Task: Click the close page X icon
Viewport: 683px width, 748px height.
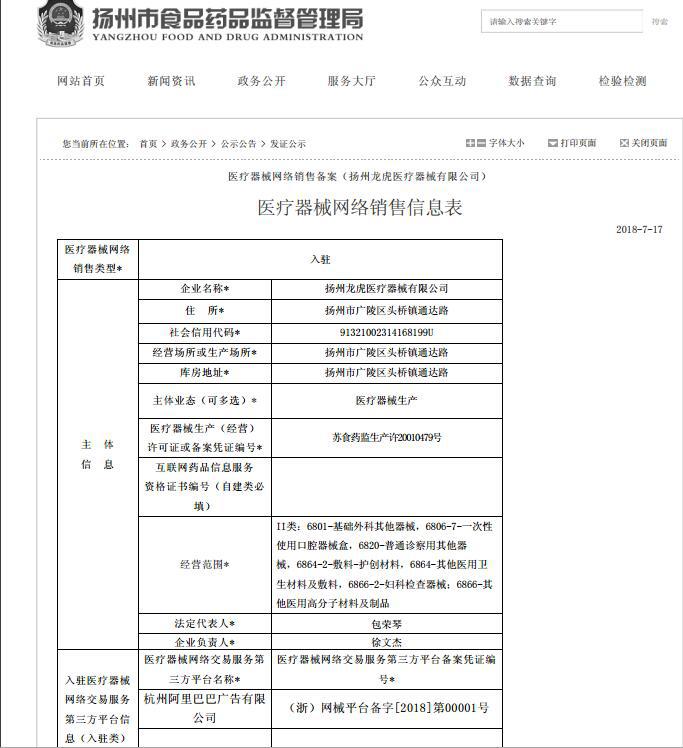Action: pyautogui.click(x=624, y=143)
